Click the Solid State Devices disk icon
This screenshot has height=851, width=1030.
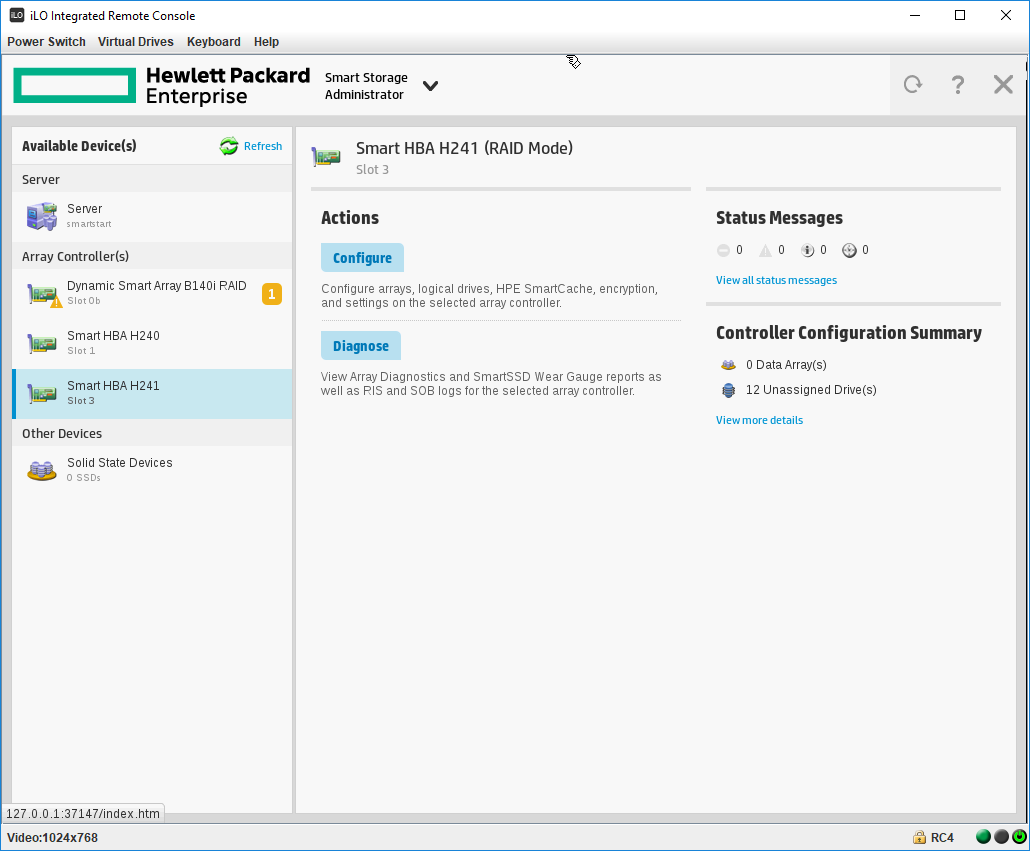[41, 470]
